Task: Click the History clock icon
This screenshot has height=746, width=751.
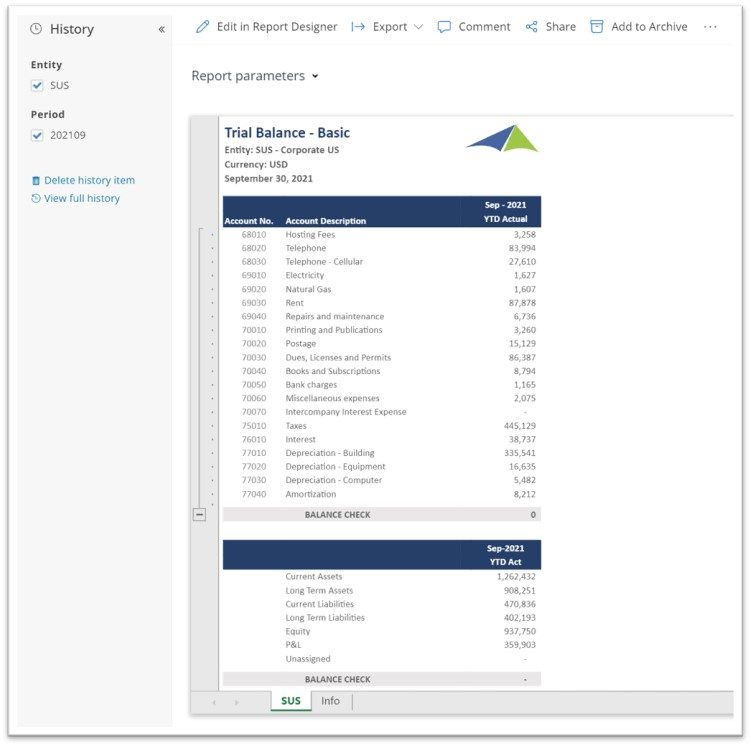Action: tap(36, 29)
